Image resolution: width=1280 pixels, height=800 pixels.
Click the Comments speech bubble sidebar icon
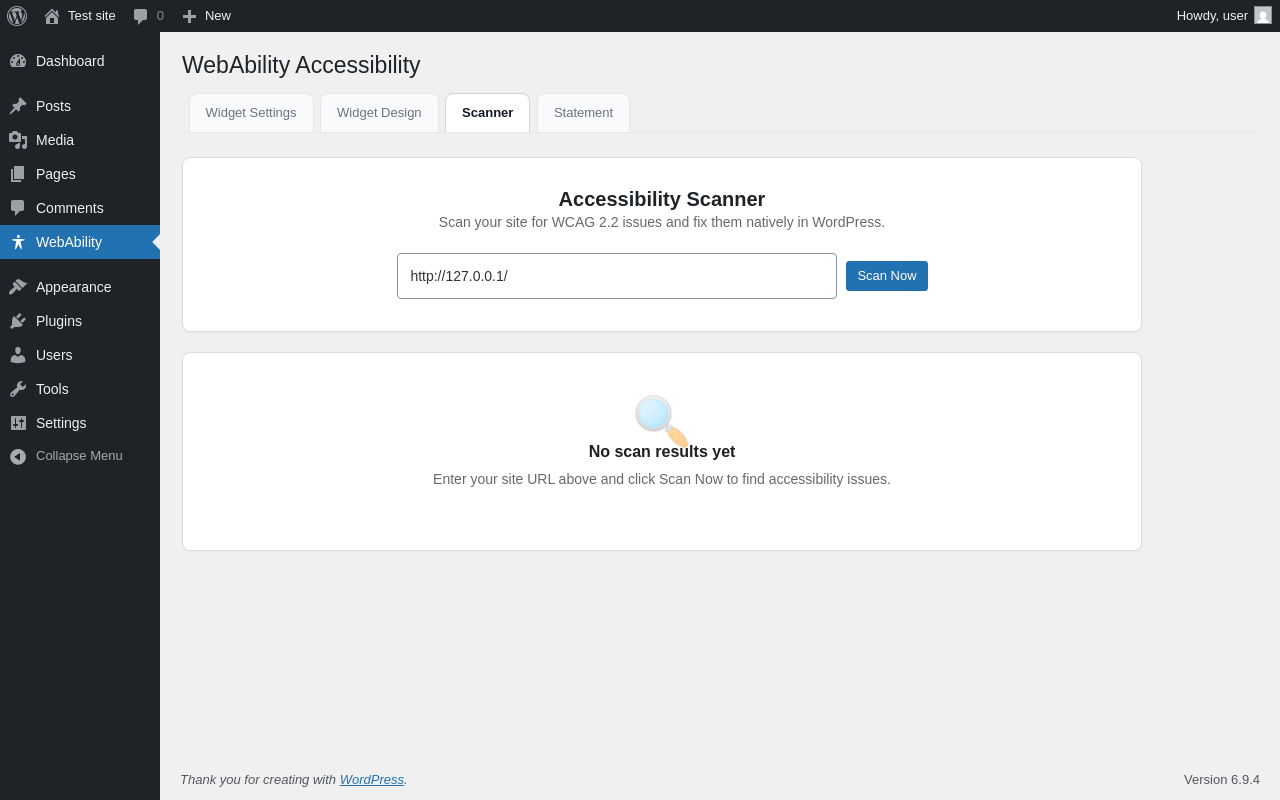(x=18, y=208)
